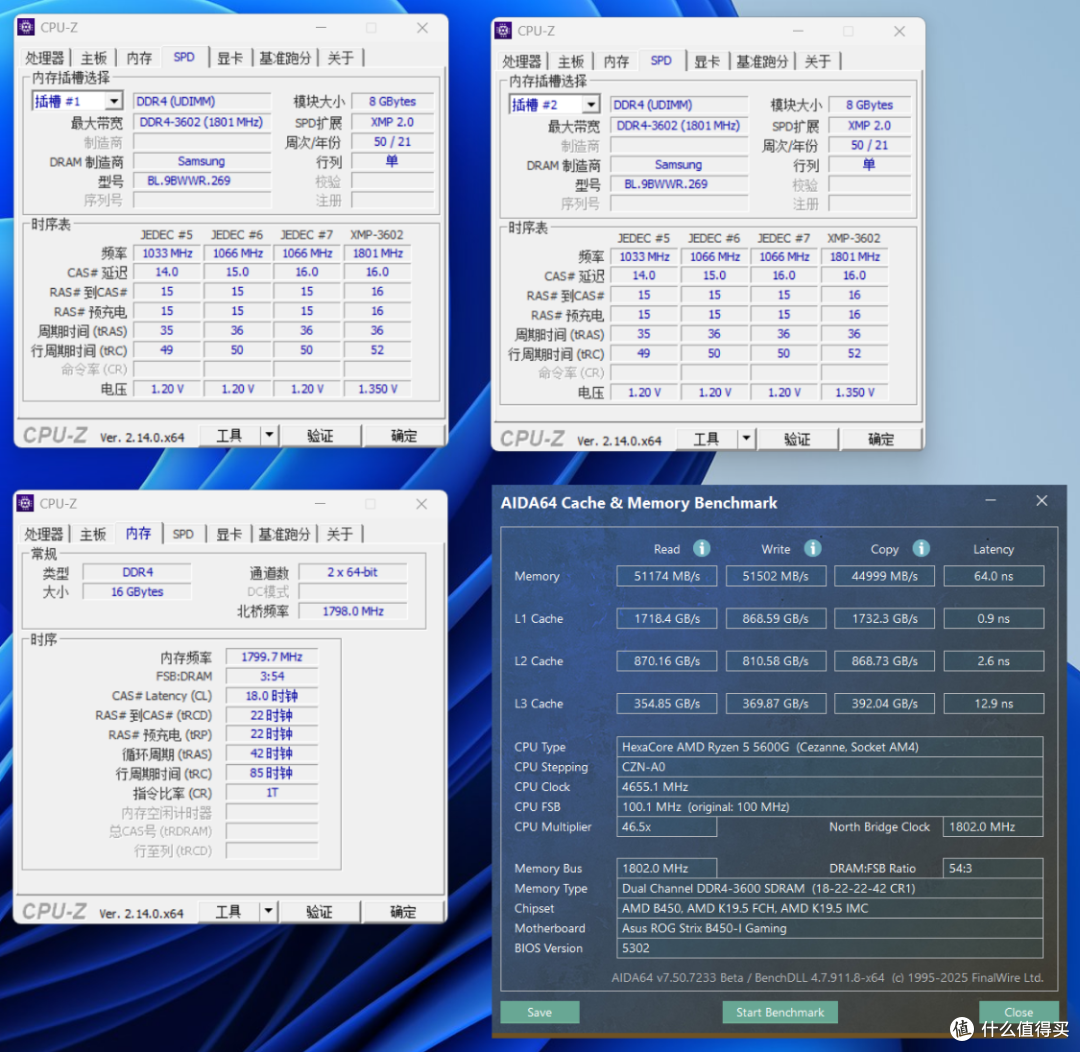This screenshot has width=1080, height=1052.
Task: Select SPD tab in slot #1 window
Action: [x=184, y=57]
